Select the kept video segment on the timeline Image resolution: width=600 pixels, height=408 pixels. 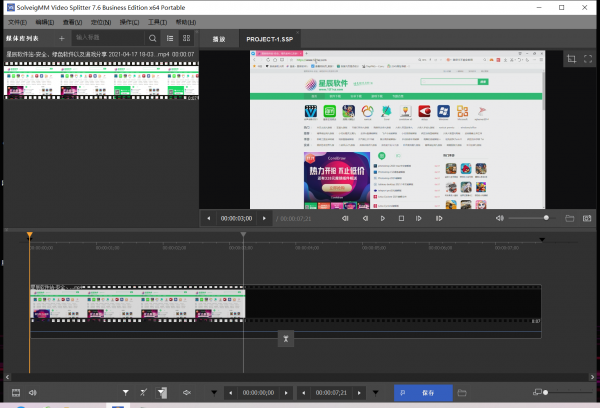[137, 304]
